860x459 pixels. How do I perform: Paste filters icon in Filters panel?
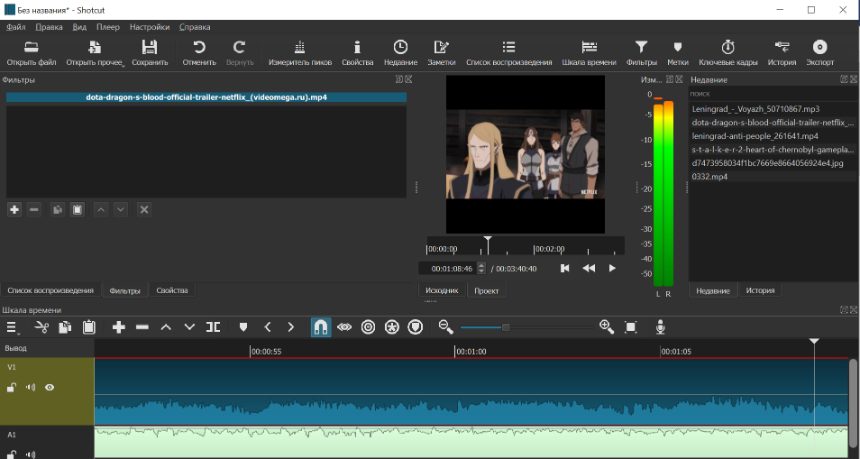coord(77,209)
